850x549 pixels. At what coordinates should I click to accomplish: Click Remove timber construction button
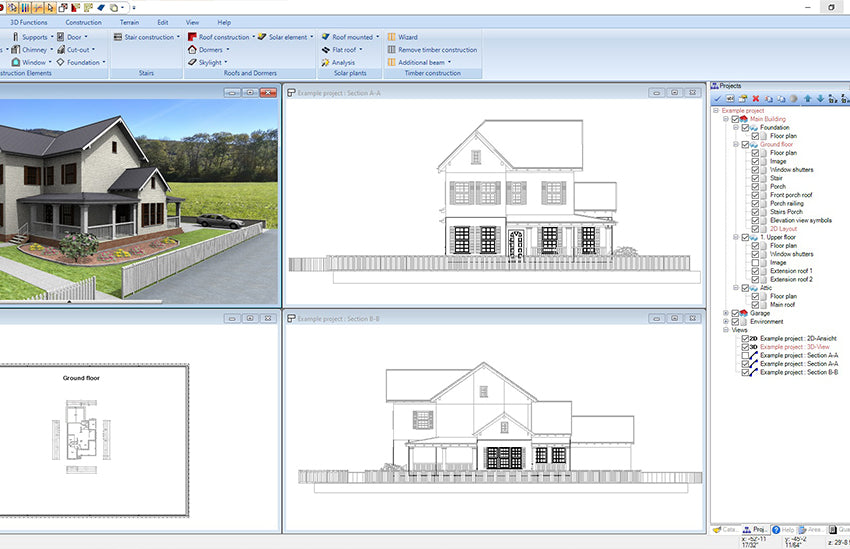436,49
